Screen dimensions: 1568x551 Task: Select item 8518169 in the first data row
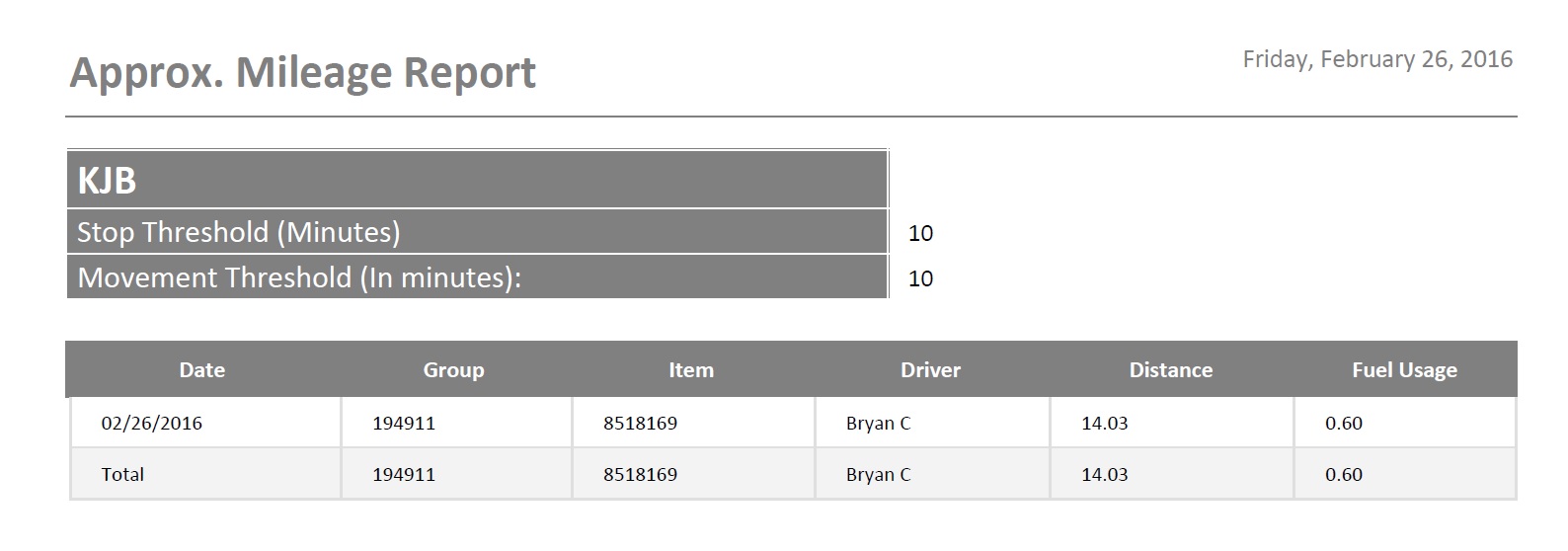[641, 424]
